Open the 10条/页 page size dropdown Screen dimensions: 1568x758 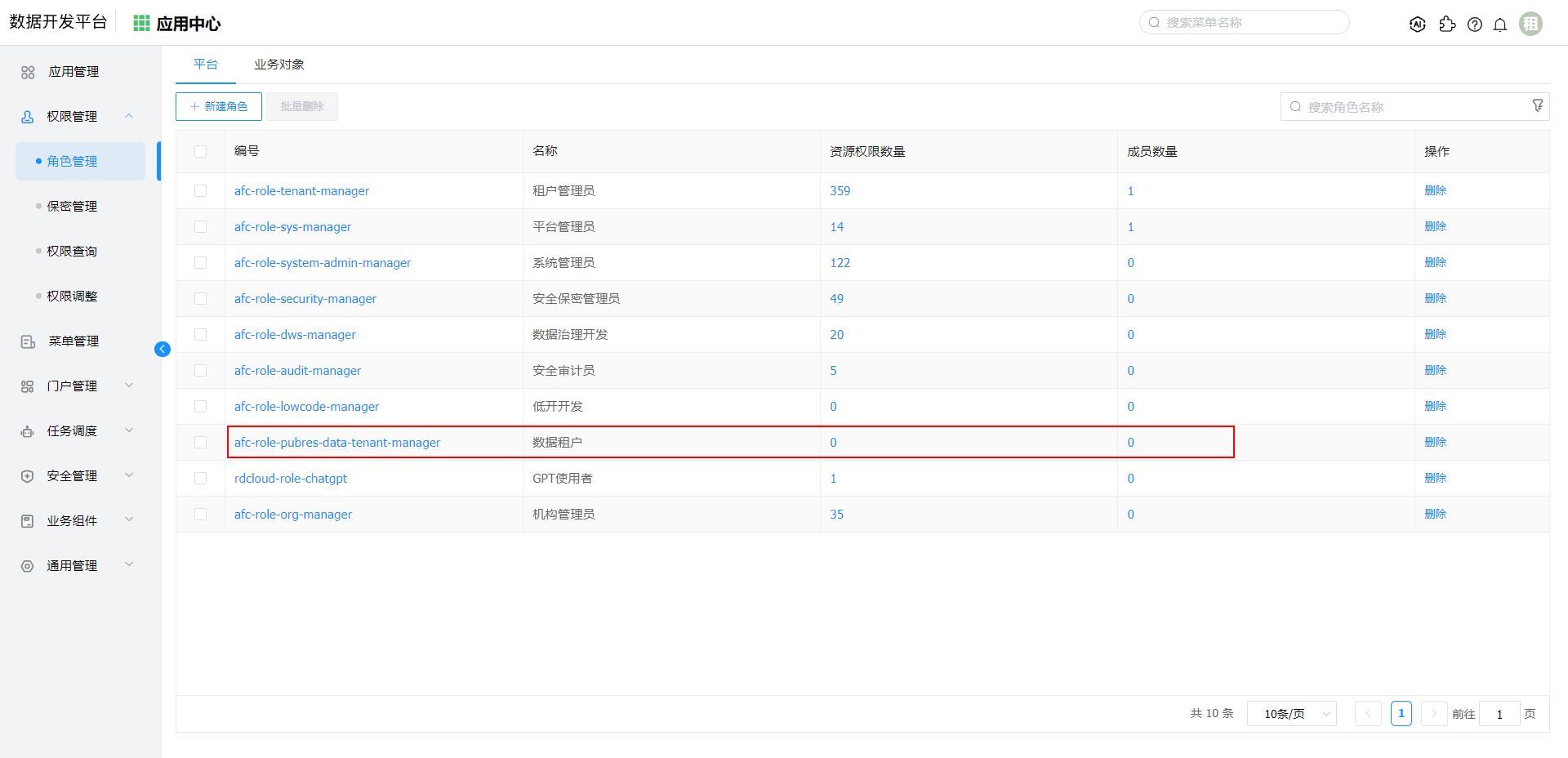point(1291,714)
